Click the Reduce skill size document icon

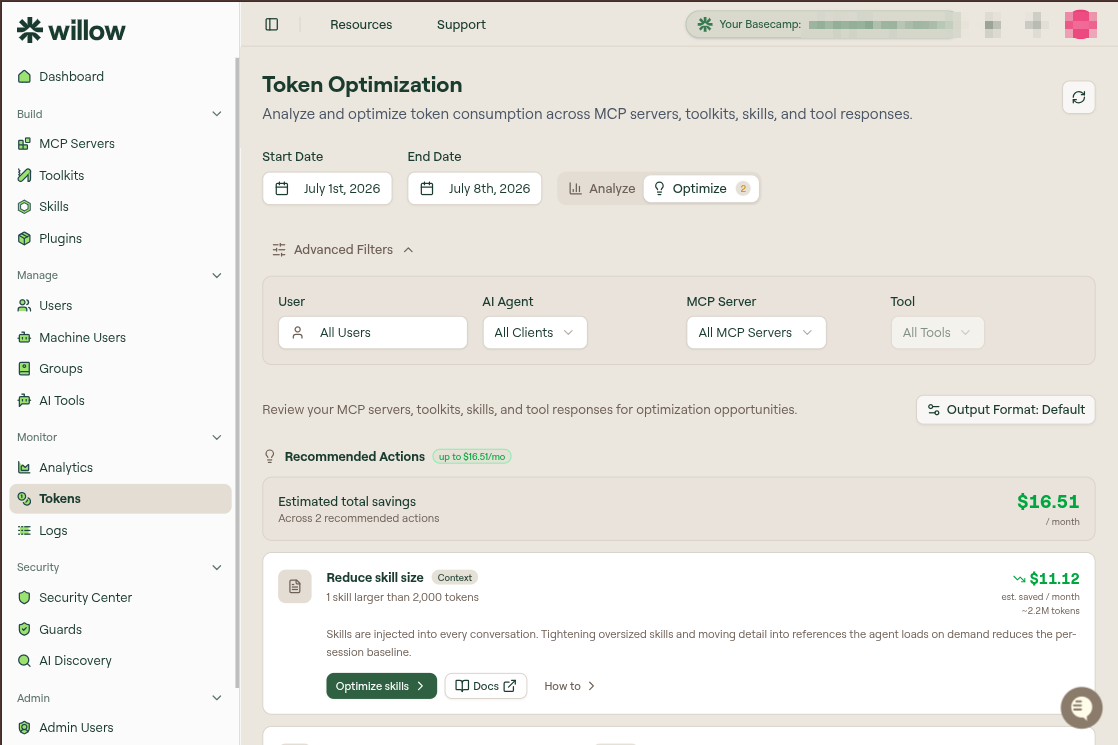[x=294, y=587]
